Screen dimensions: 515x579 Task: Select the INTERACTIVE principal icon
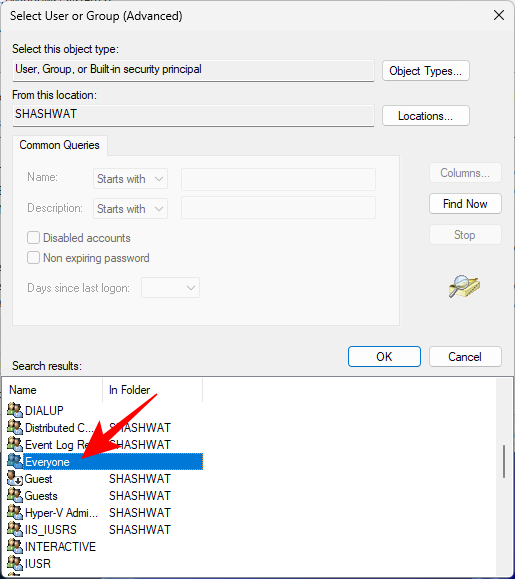(x=15, y=546)
